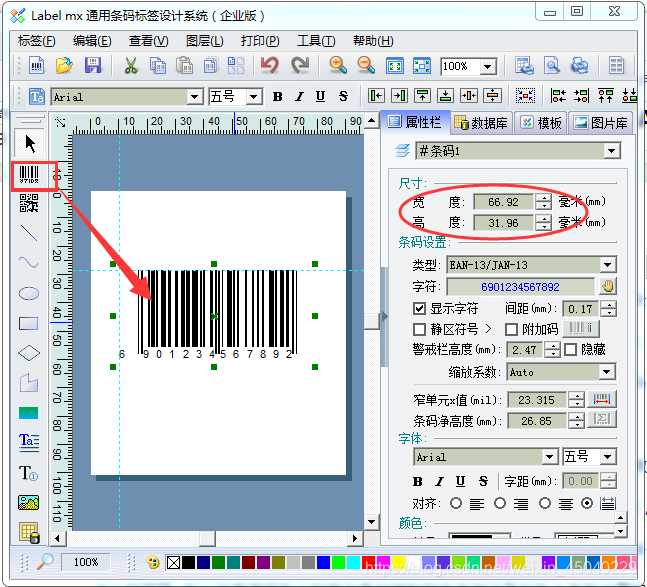The width and height of the screenshot is (647, 587).
Task: Click the barcode characters input field
Action: pos(520,286)
